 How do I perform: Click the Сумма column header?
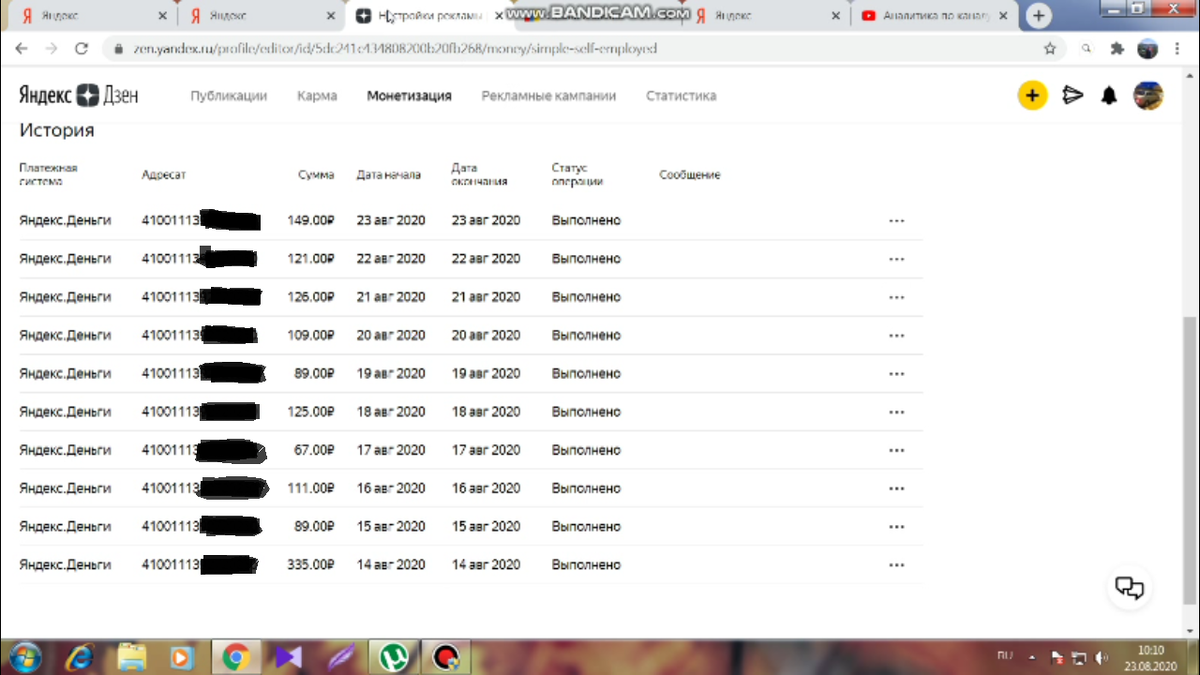point(316,175)
